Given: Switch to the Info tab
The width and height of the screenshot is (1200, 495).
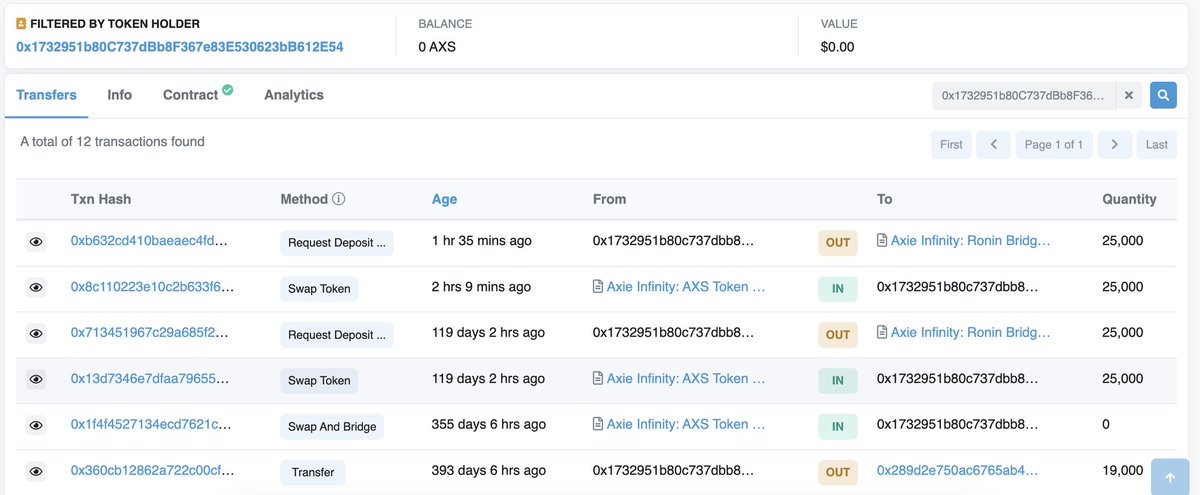Looking at the screenshot, I should coord(120,95).
